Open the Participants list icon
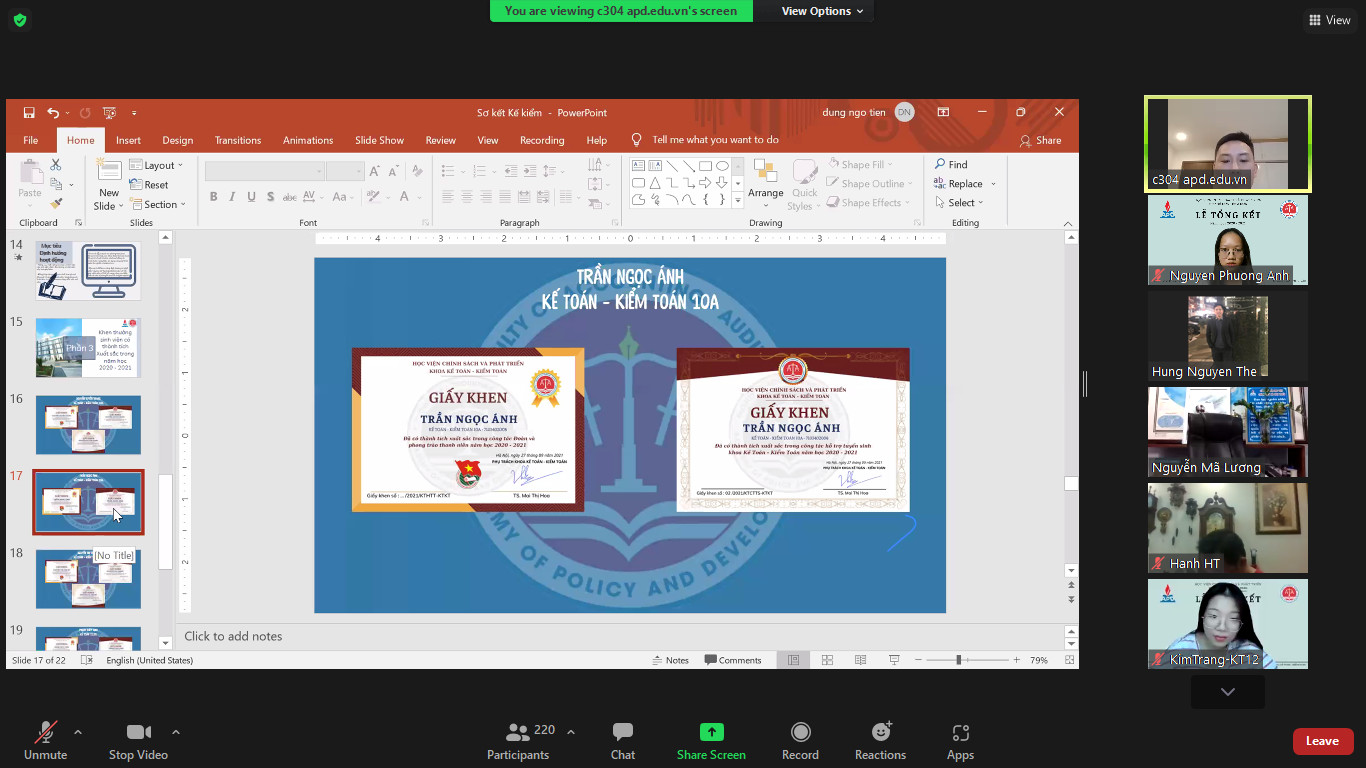 click(x=518, y=733)
